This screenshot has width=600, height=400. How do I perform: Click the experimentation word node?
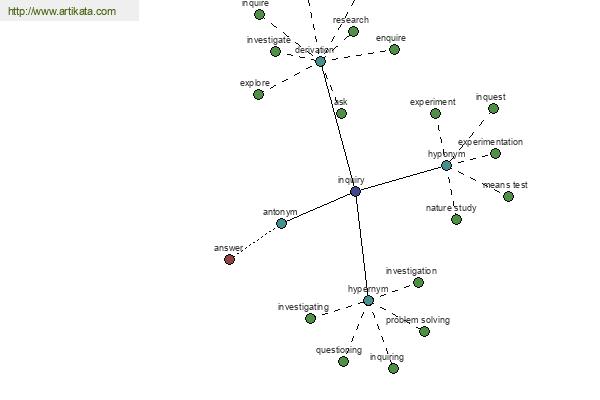pyautogui.click(x=495, y=153)
